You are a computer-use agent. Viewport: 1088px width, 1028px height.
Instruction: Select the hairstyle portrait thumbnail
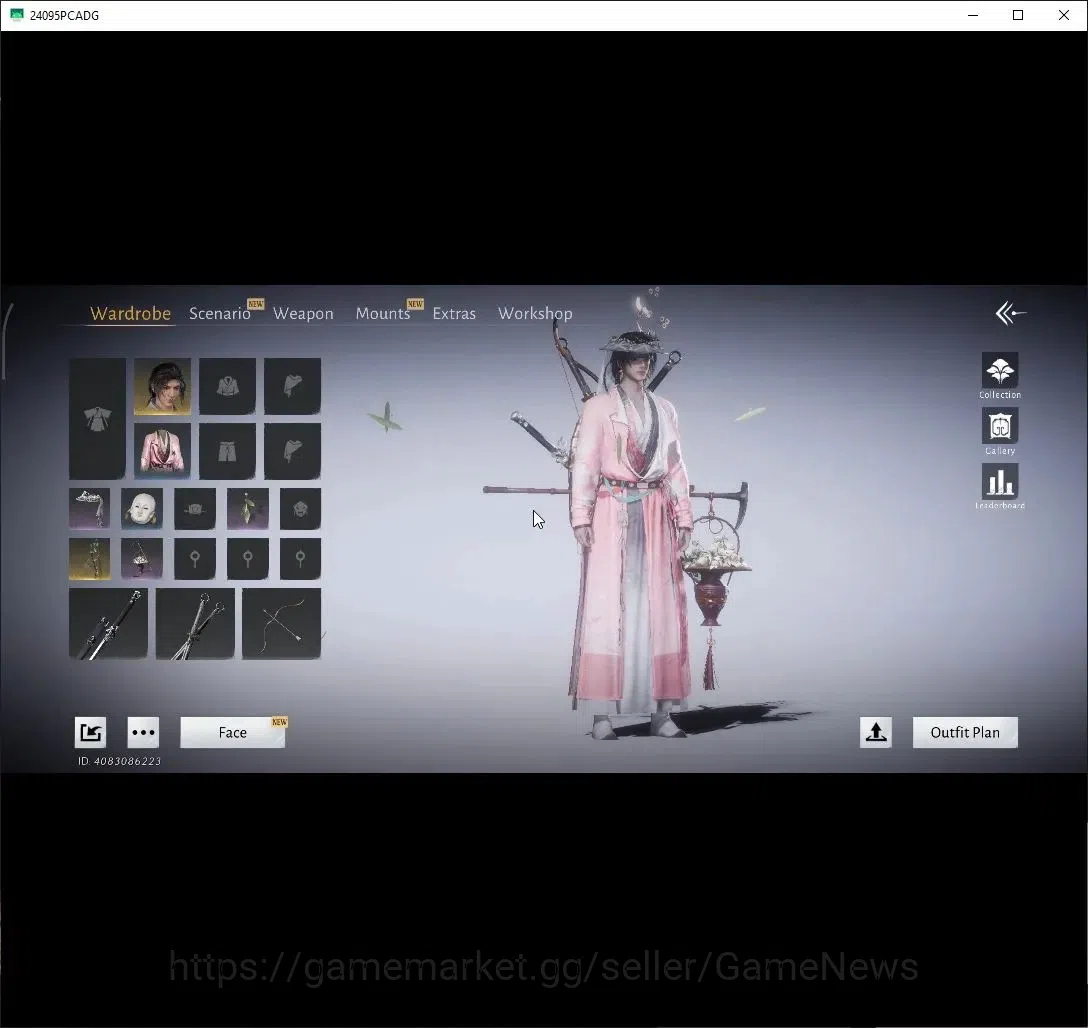click(162, 386)
